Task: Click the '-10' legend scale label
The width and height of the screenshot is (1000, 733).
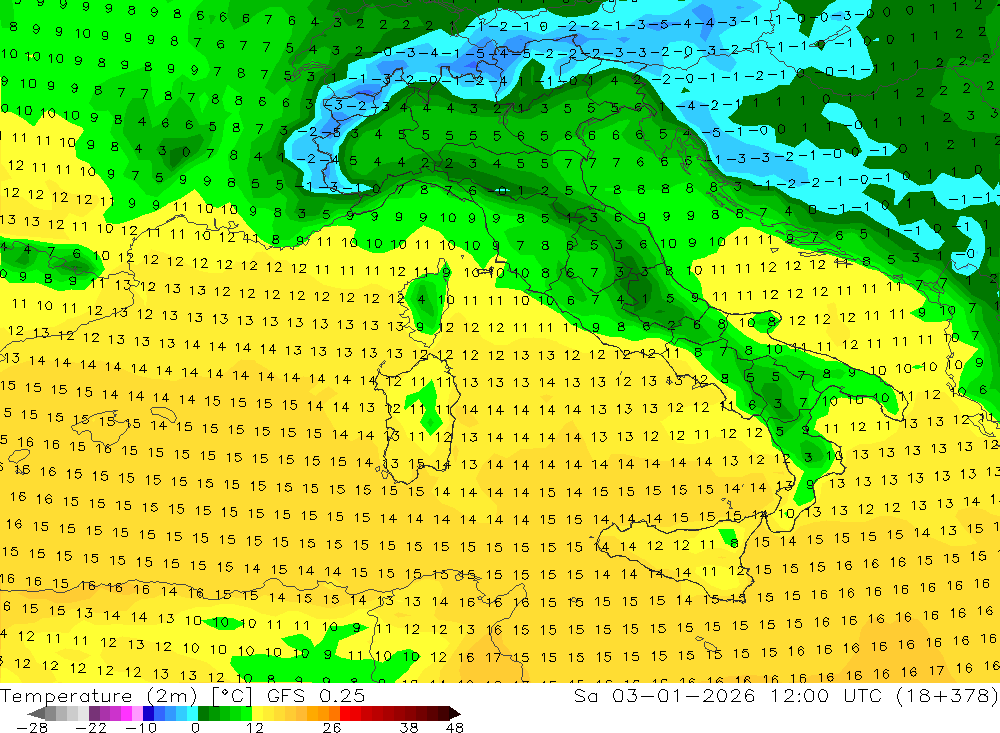Action: point(140,728)
